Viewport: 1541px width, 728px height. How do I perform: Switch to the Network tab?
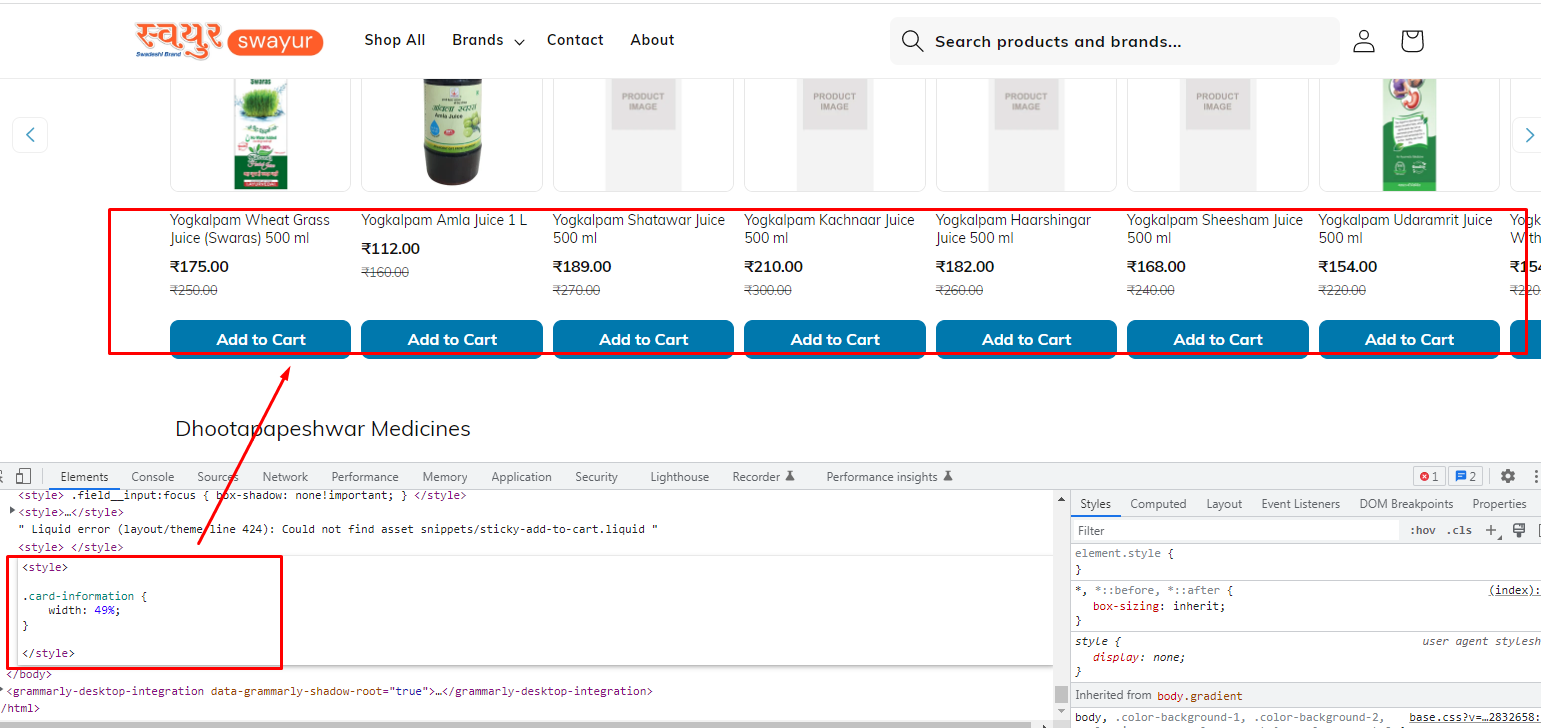285,477
